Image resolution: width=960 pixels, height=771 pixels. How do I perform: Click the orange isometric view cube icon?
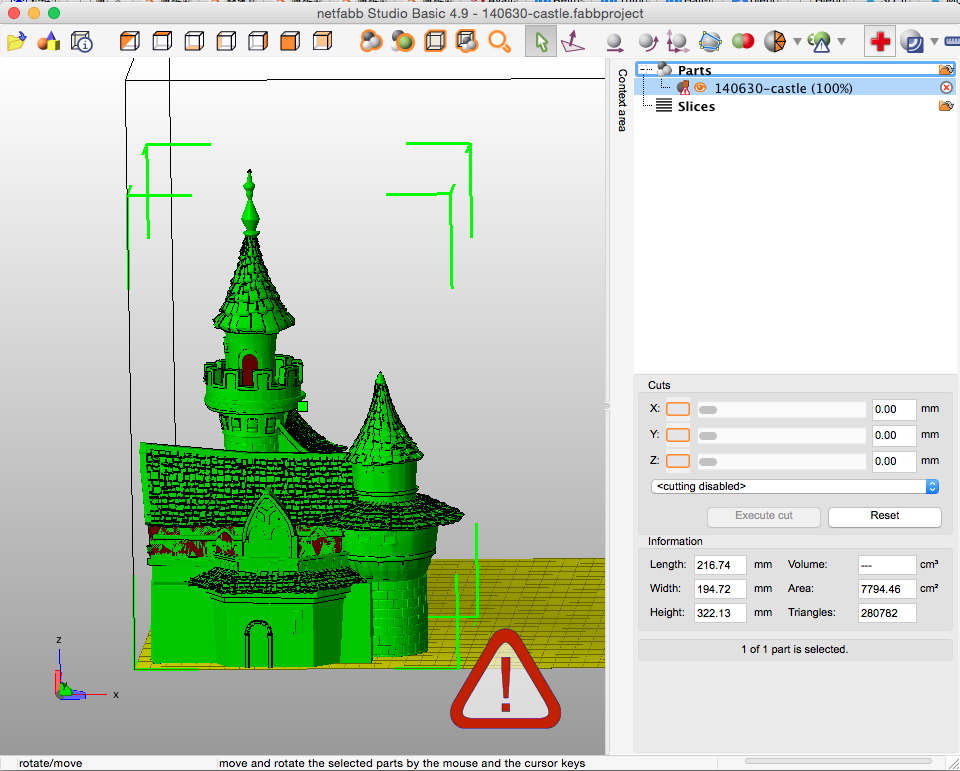(130, 42)
